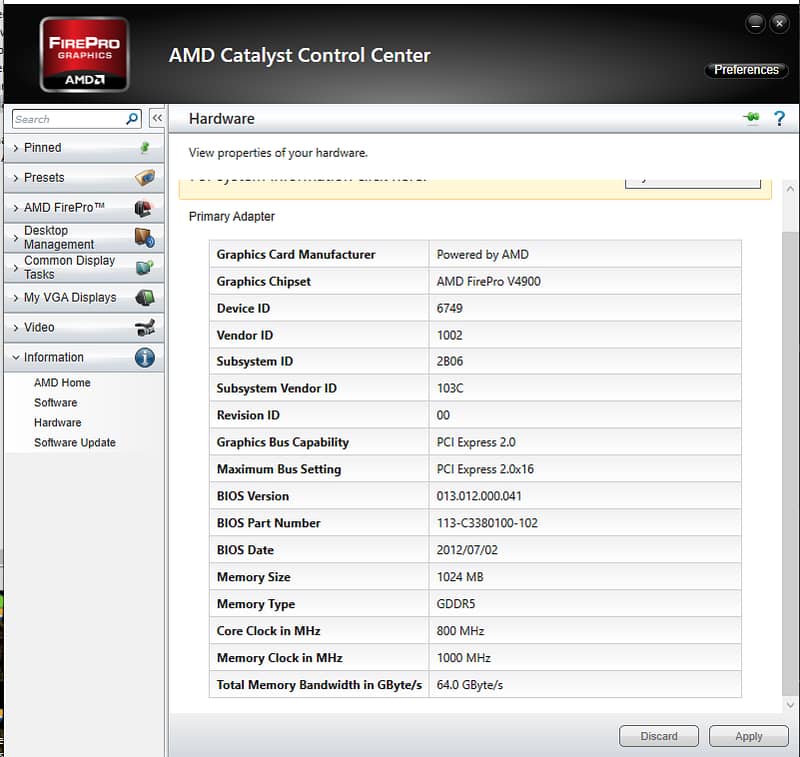
Task: Expand the Presets section
Action: tap(16, 178)
